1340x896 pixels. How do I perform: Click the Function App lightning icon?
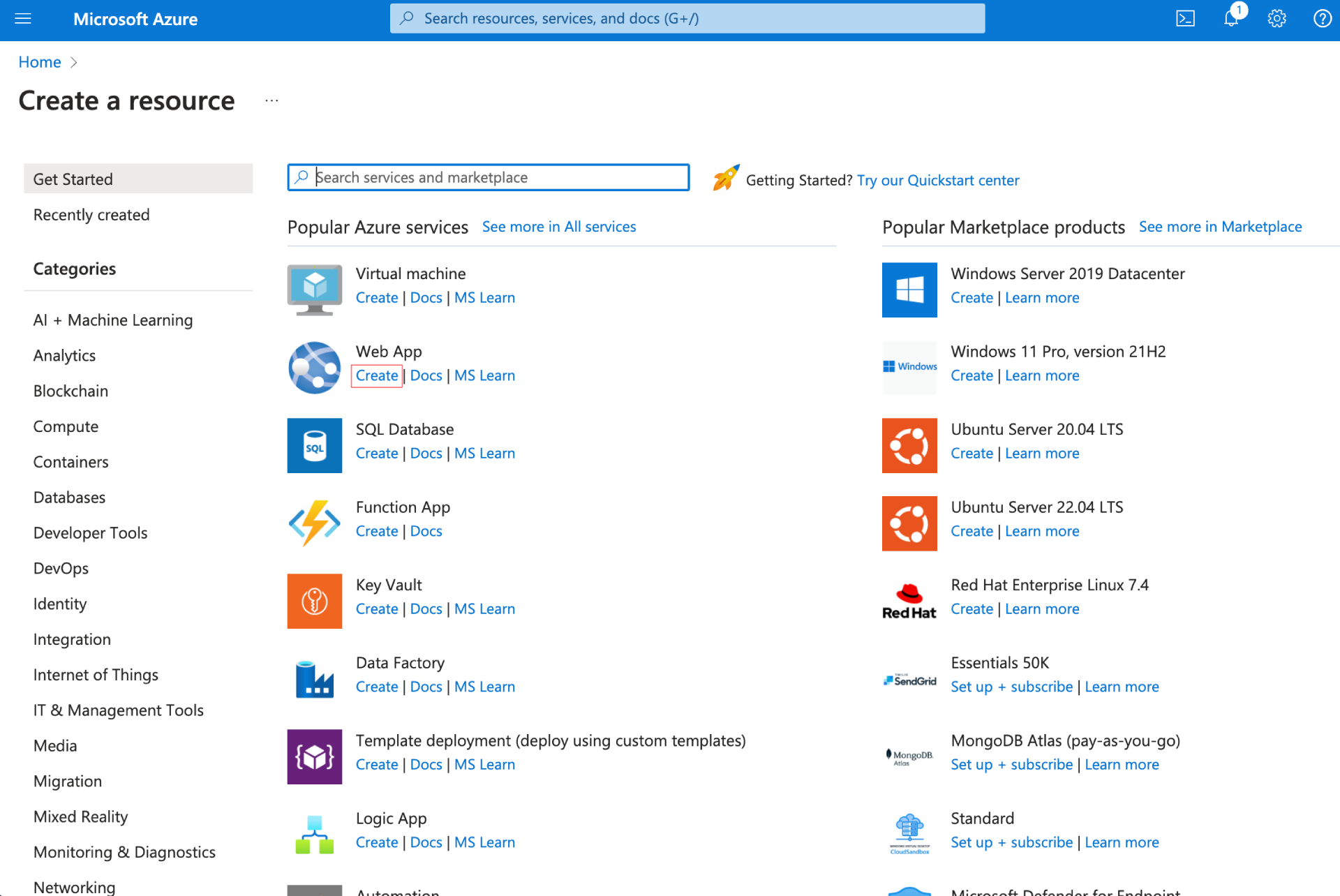click(314, 523)
